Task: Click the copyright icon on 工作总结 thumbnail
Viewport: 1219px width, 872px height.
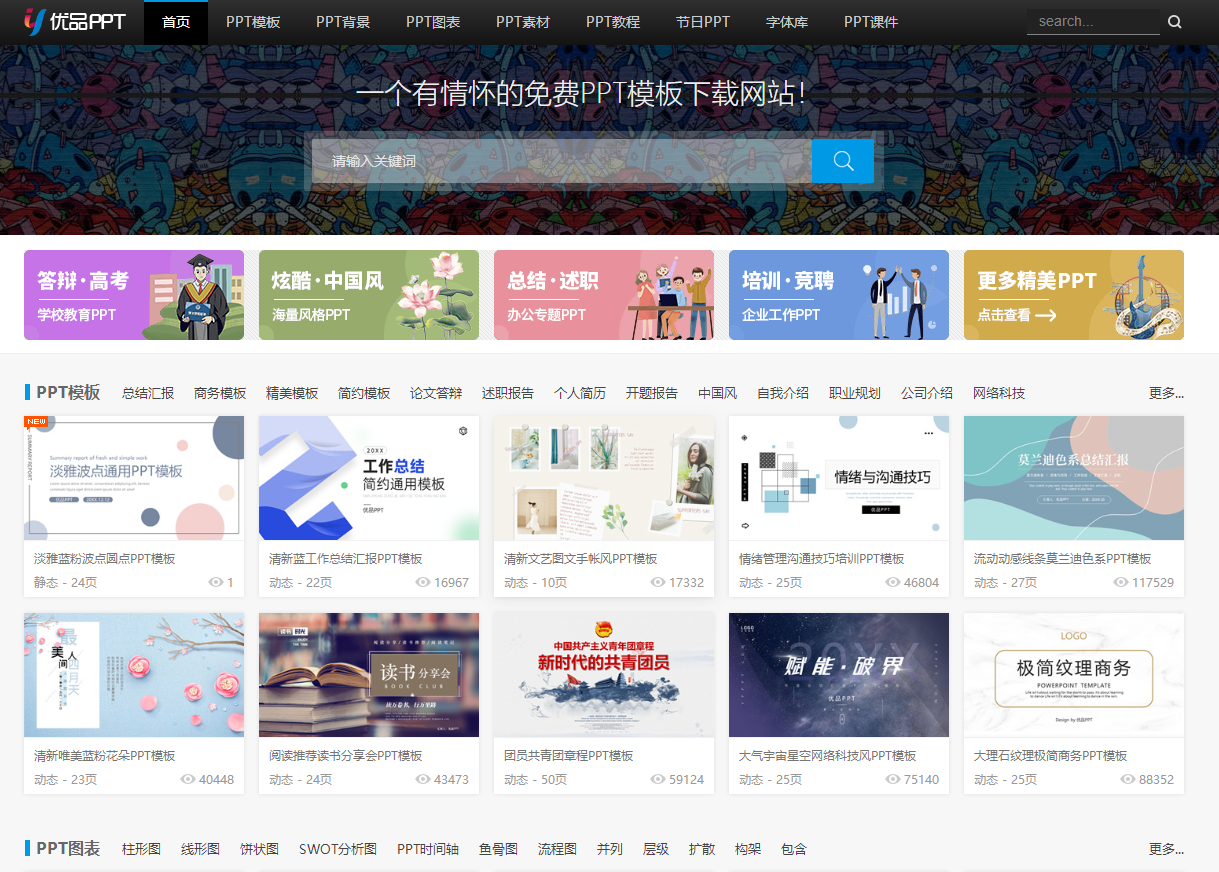Action: click(x=462, y=430)
